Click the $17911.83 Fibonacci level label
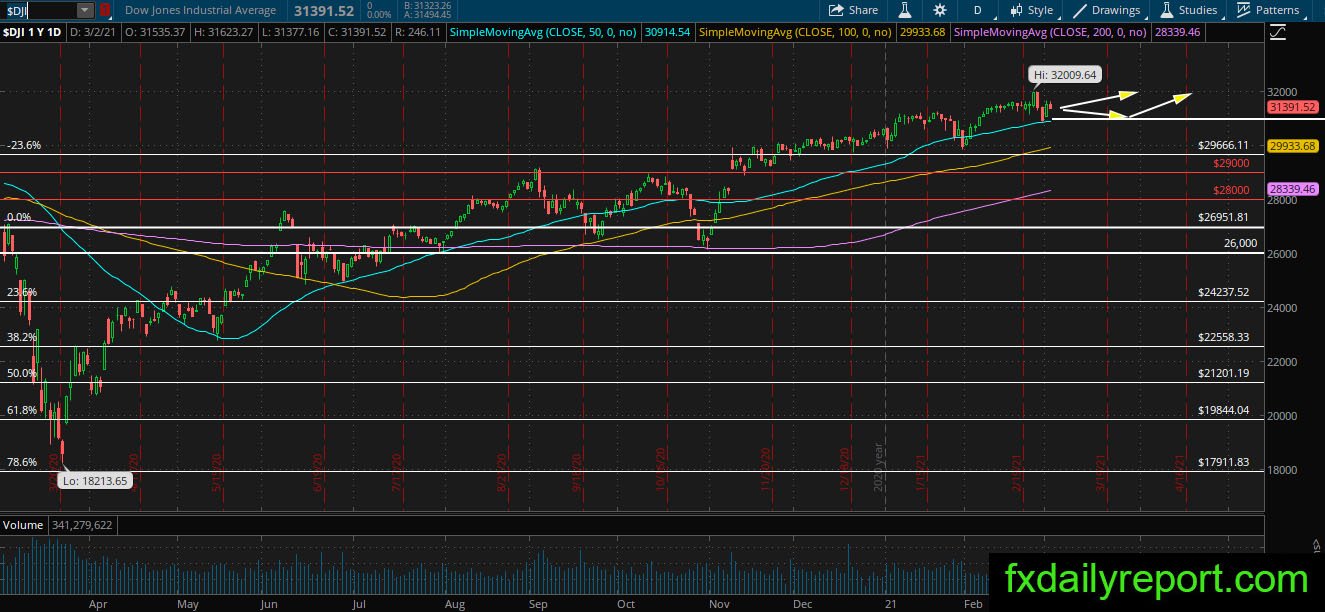Image resolution: width=1325 pixels, height=612 pixels. coord(1224,462)
